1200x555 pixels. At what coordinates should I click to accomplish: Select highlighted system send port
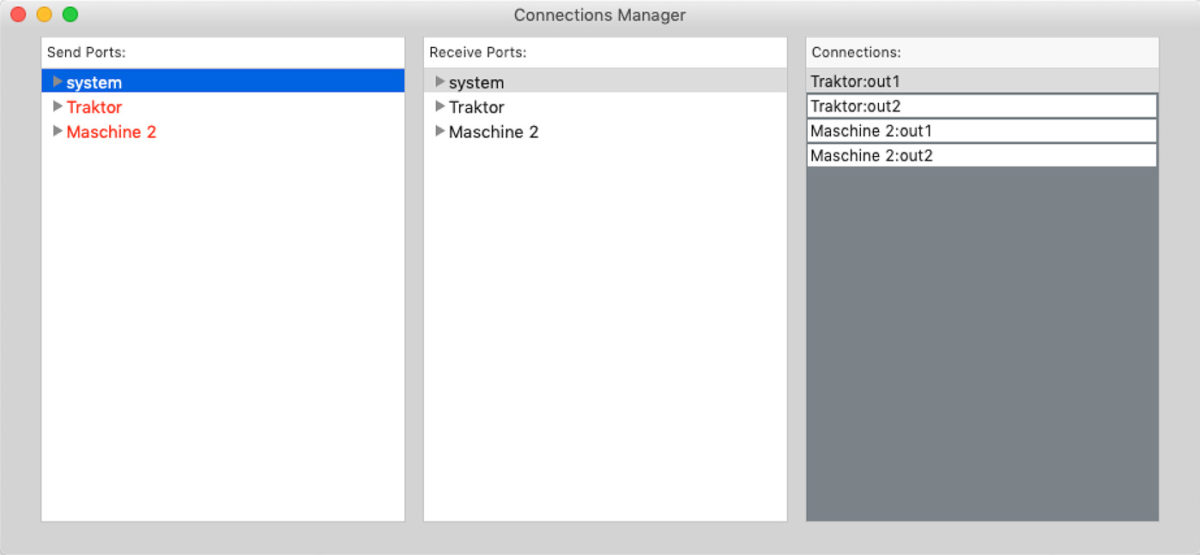tap(223, 82)
